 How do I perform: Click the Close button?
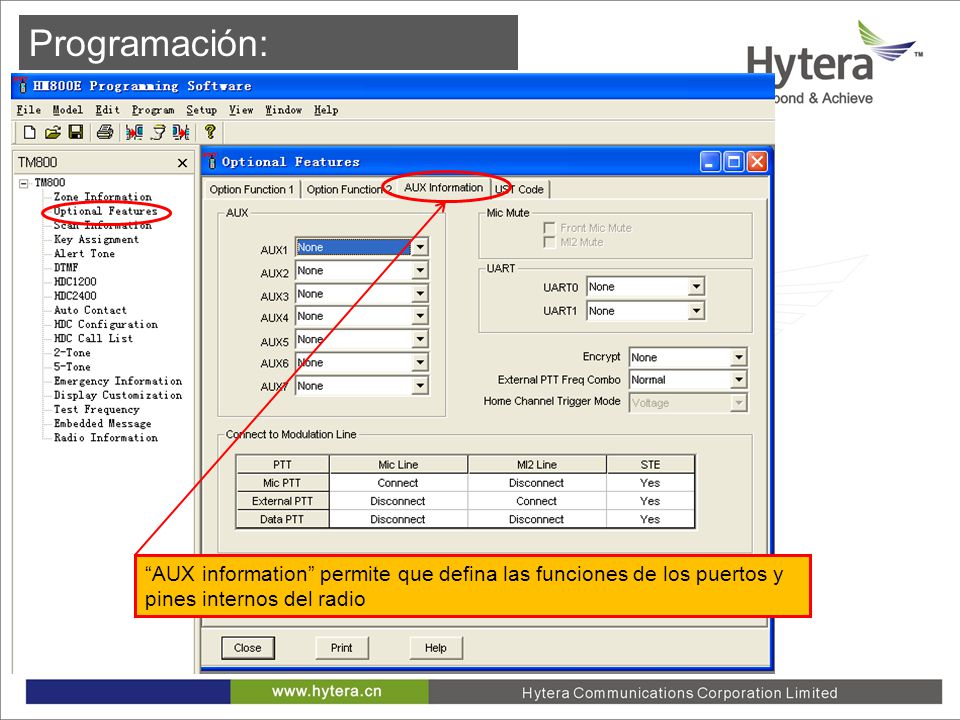[247, 648]
